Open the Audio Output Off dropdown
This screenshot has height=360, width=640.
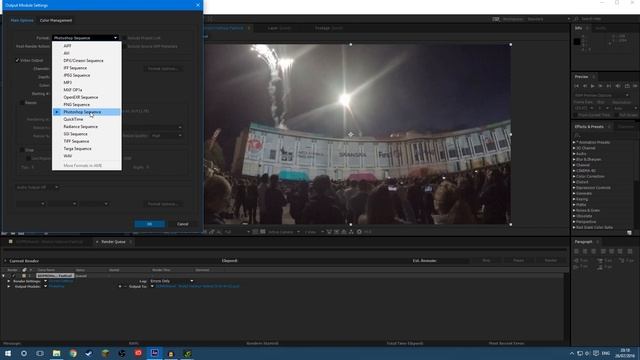[x=37, y=187]
